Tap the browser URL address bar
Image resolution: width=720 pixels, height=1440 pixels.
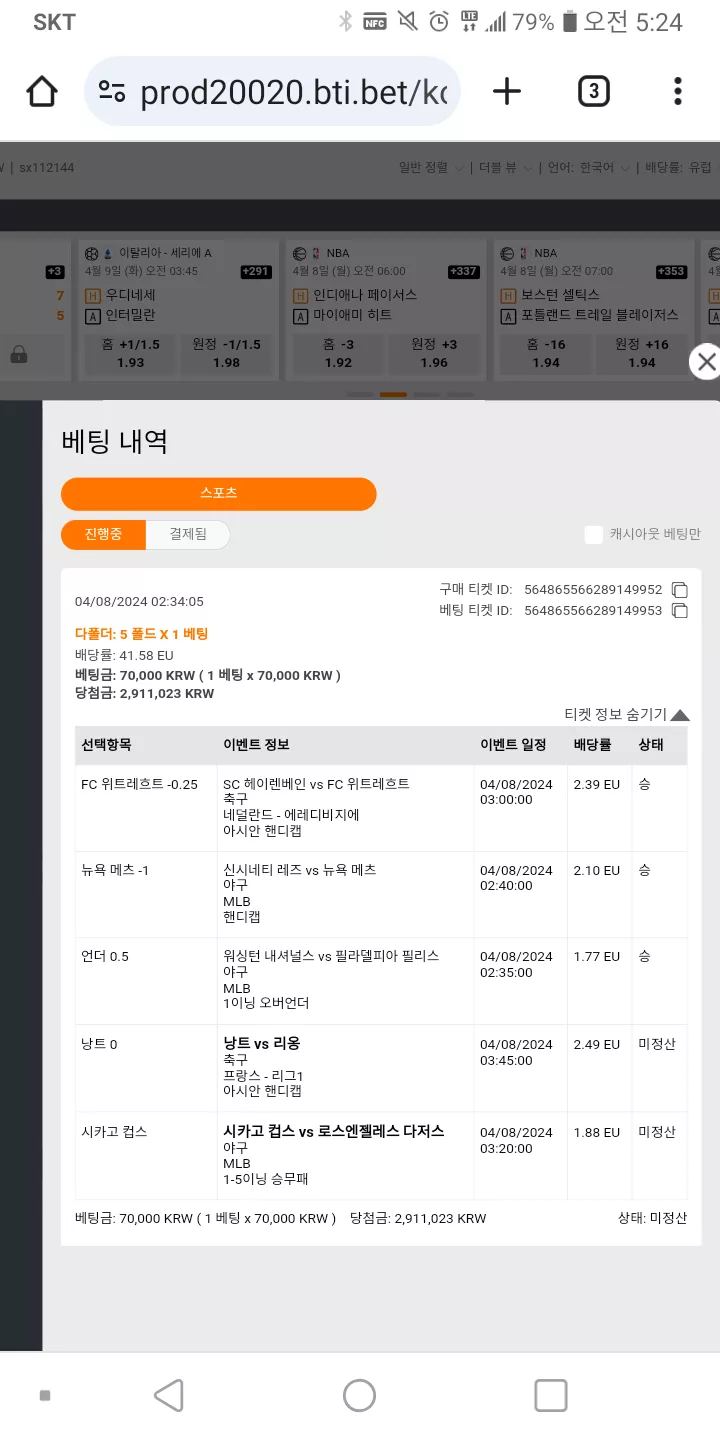[x=272, y=92]
